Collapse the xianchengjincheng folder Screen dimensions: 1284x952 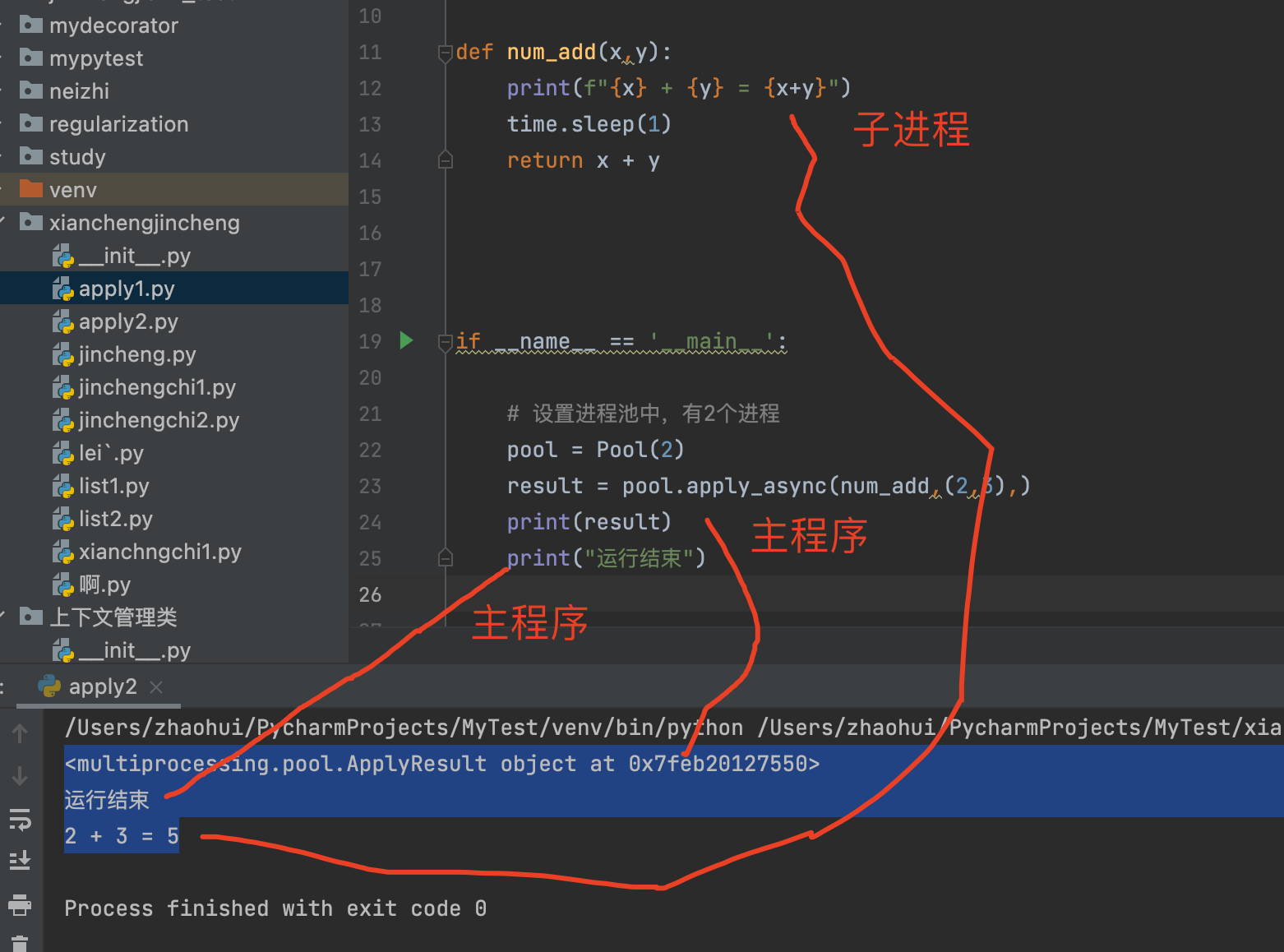pyautogui.click(x=3, y=222)
